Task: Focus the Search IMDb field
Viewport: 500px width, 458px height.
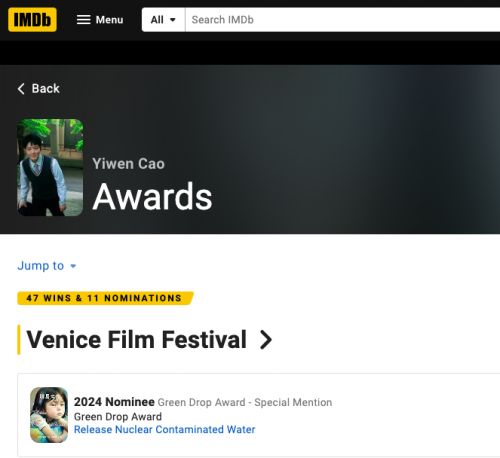Action: pyautogui.click(x=342, y=20)
